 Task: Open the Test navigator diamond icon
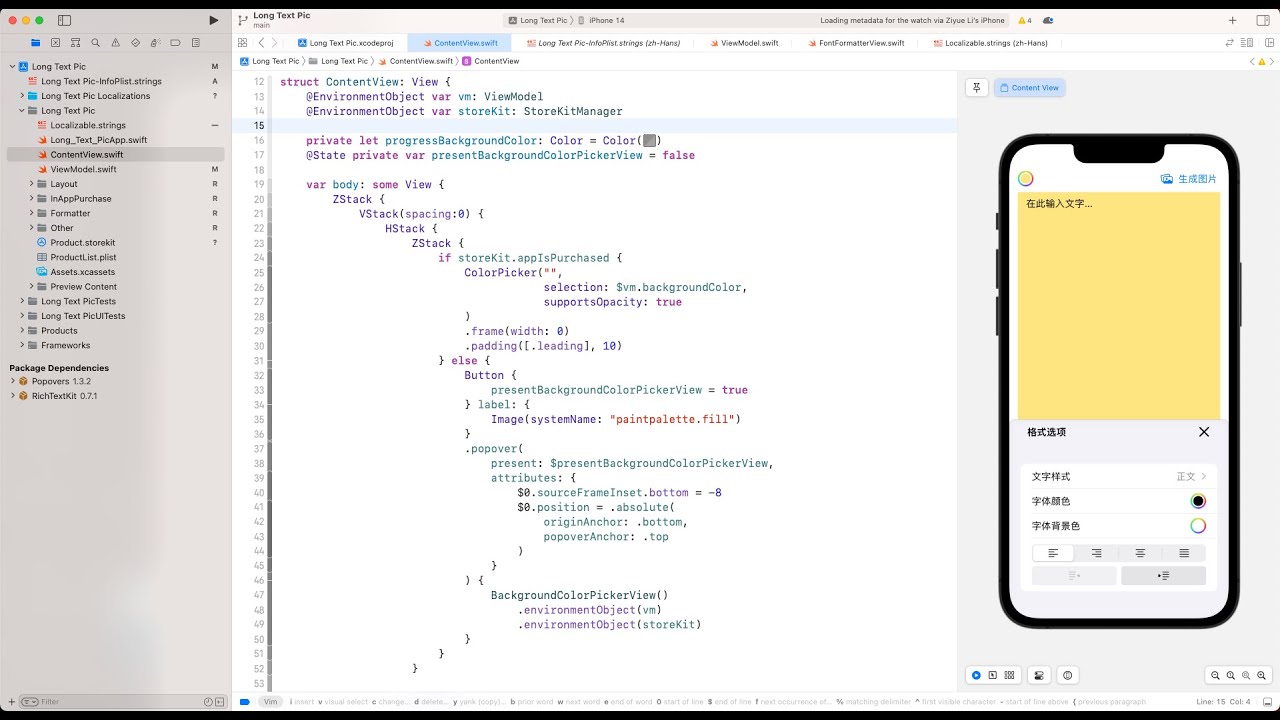tap(135, 43)
